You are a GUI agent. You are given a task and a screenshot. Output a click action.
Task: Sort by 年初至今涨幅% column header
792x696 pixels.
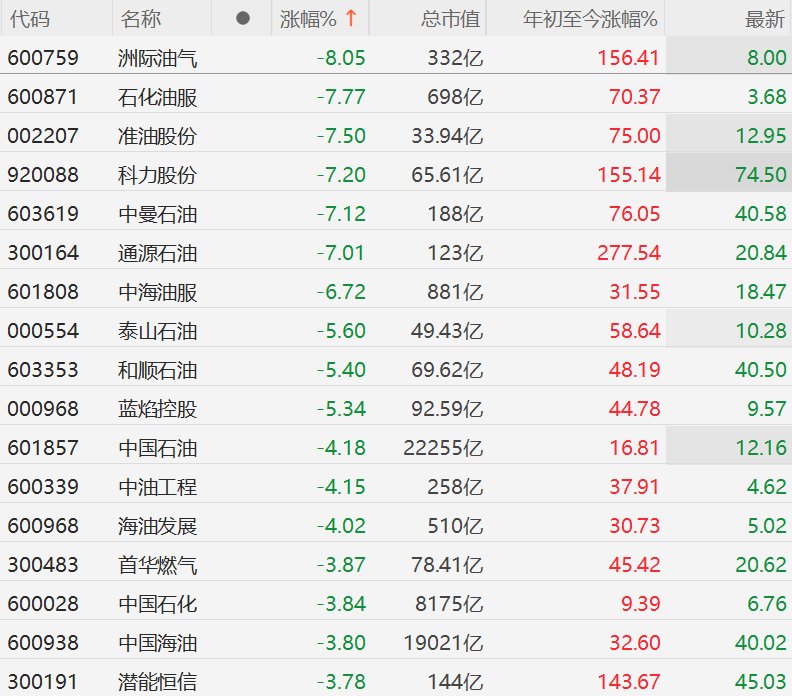(x=590, y=19)
